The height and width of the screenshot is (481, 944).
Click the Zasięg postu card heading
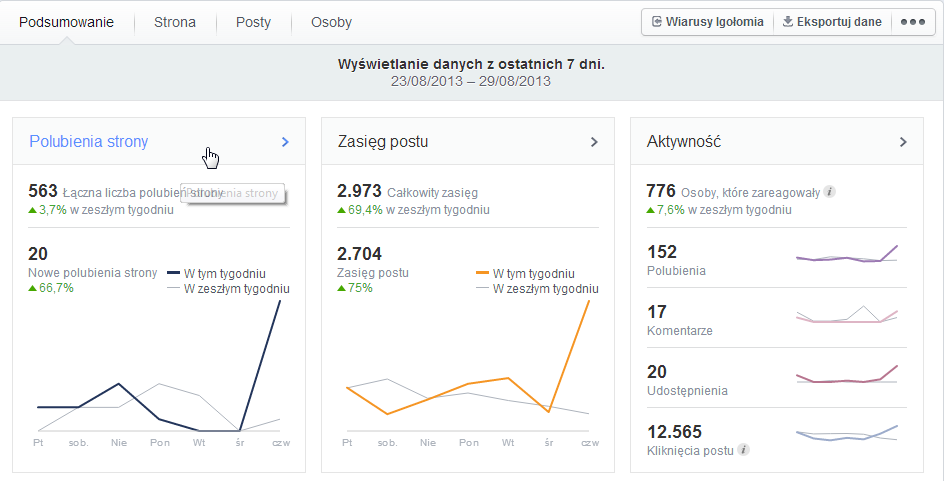tap(383, 141)
